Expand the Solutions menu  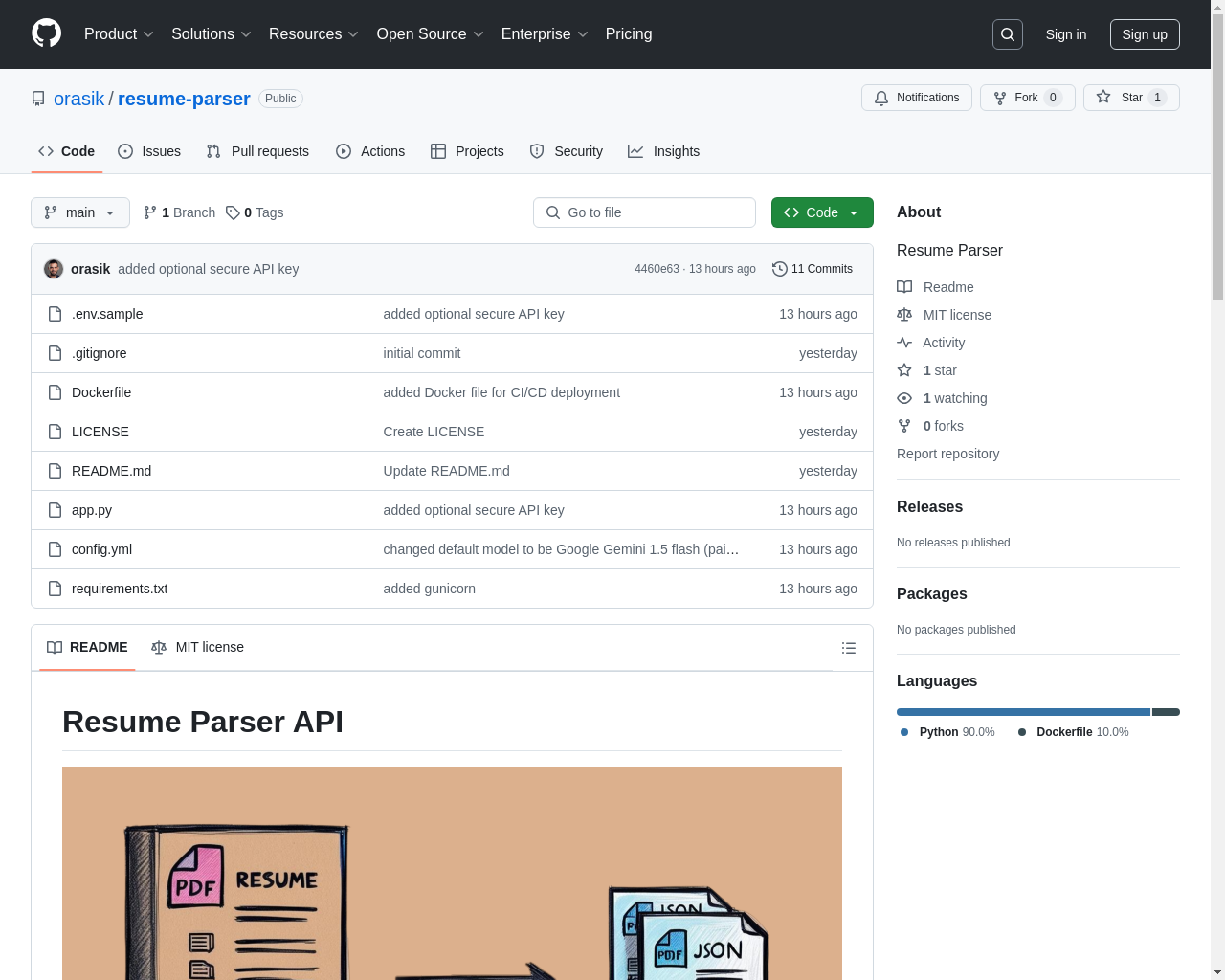tap(212, 34)
